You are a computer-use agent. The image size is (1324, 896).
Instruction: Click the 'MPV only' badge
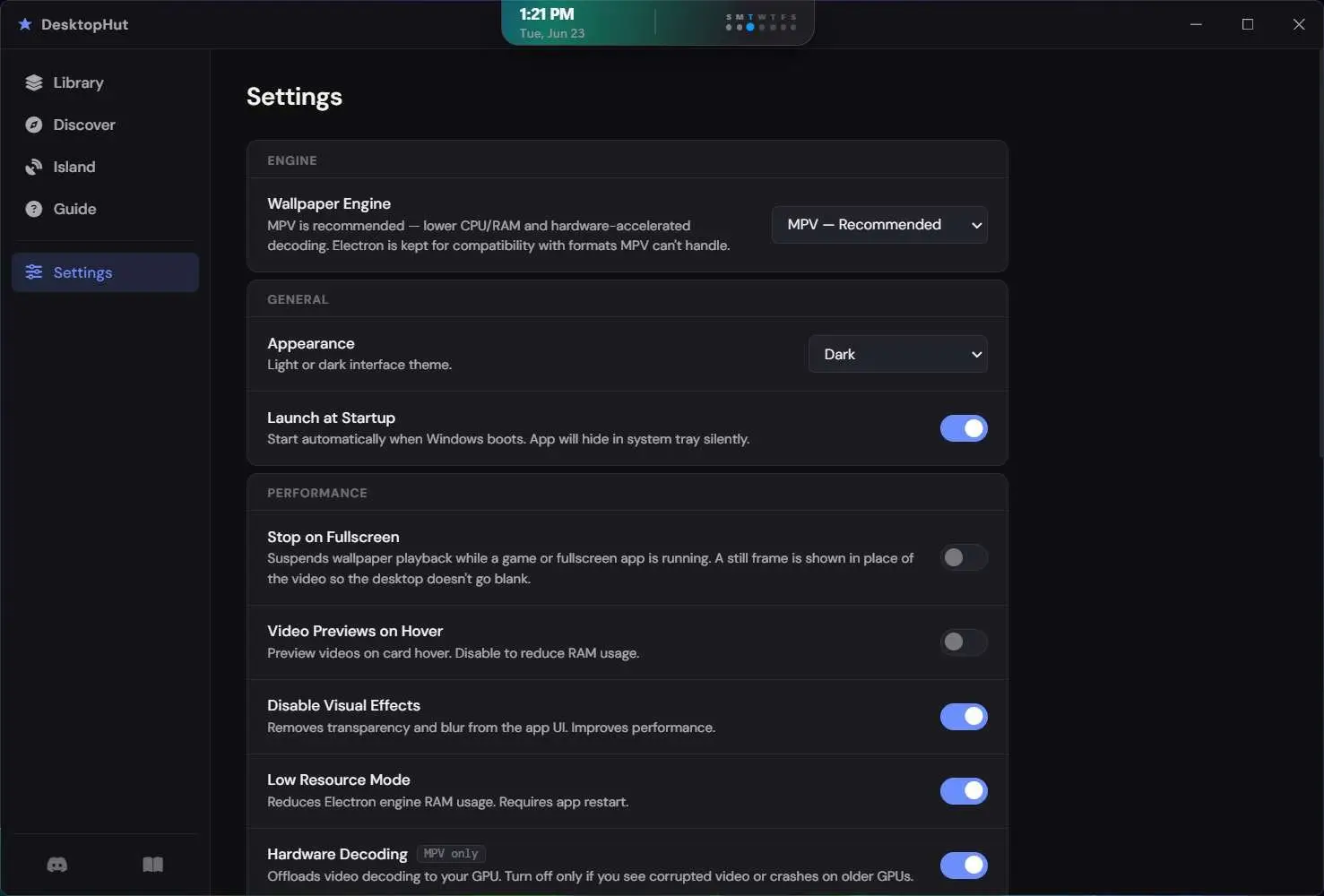click(451, 854)
